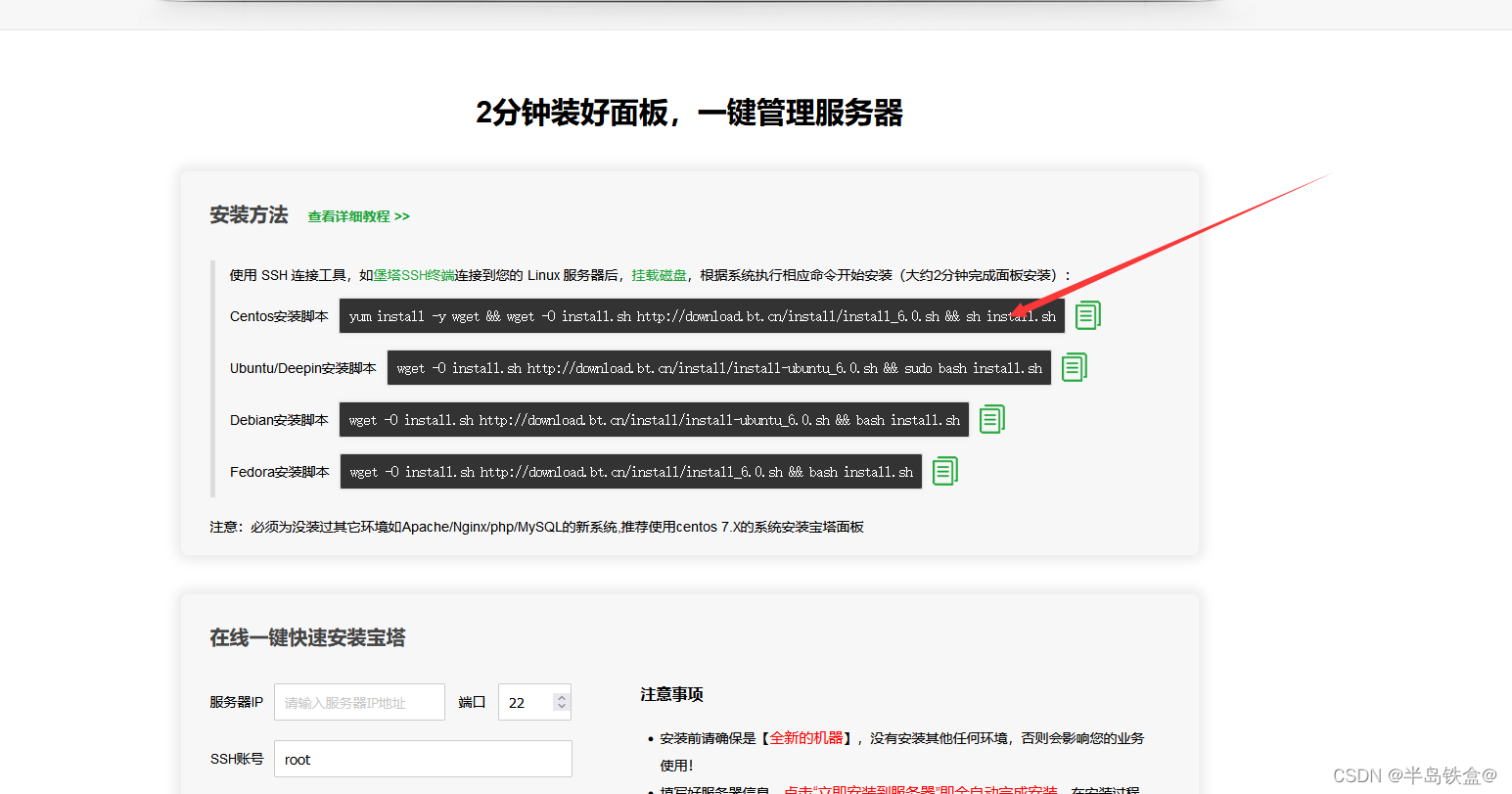Screen dimensions: 1512x794
Task: Focus the SSH账号 root field
Action: point(423,759)
